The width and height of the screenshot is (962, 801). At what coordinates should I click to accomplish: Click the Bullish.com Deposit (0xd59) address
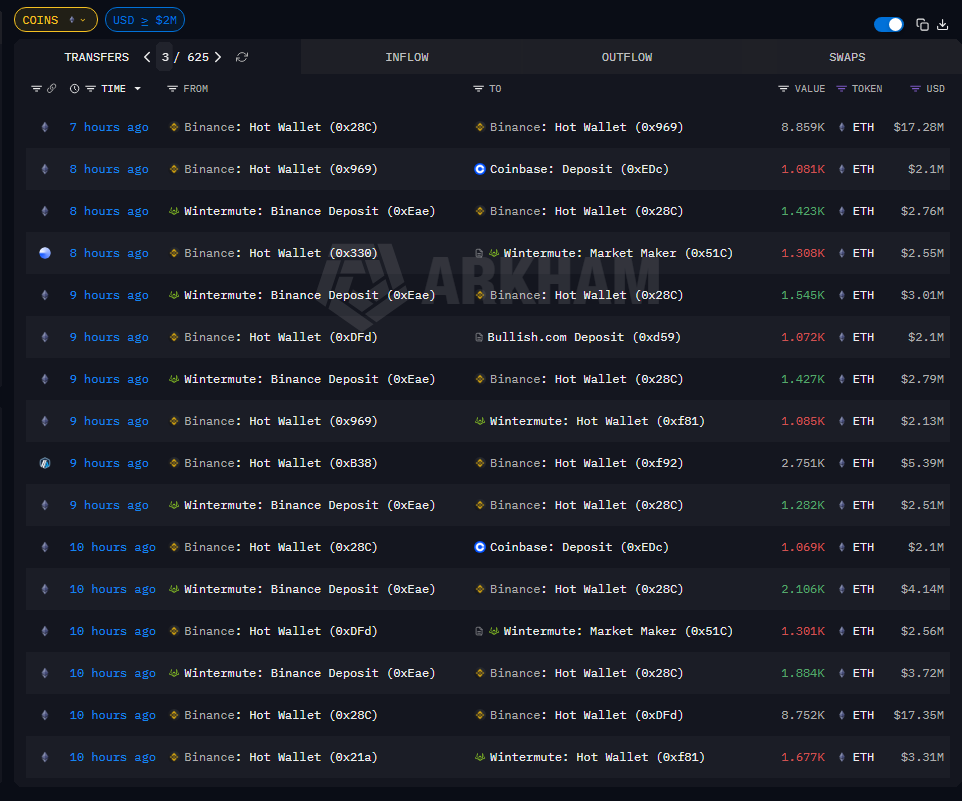[x=584, y=337]
